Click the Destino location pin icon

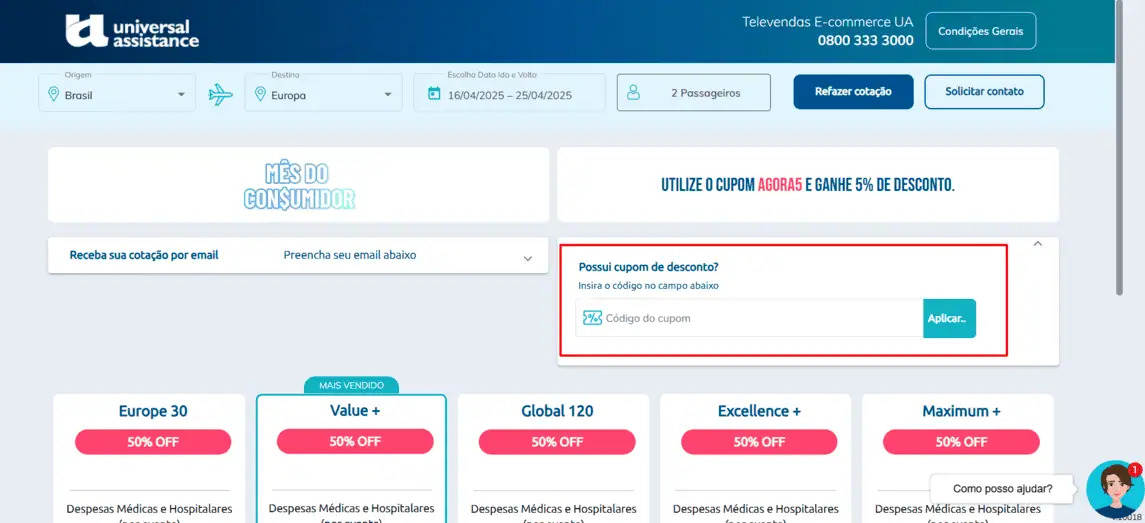259,95
